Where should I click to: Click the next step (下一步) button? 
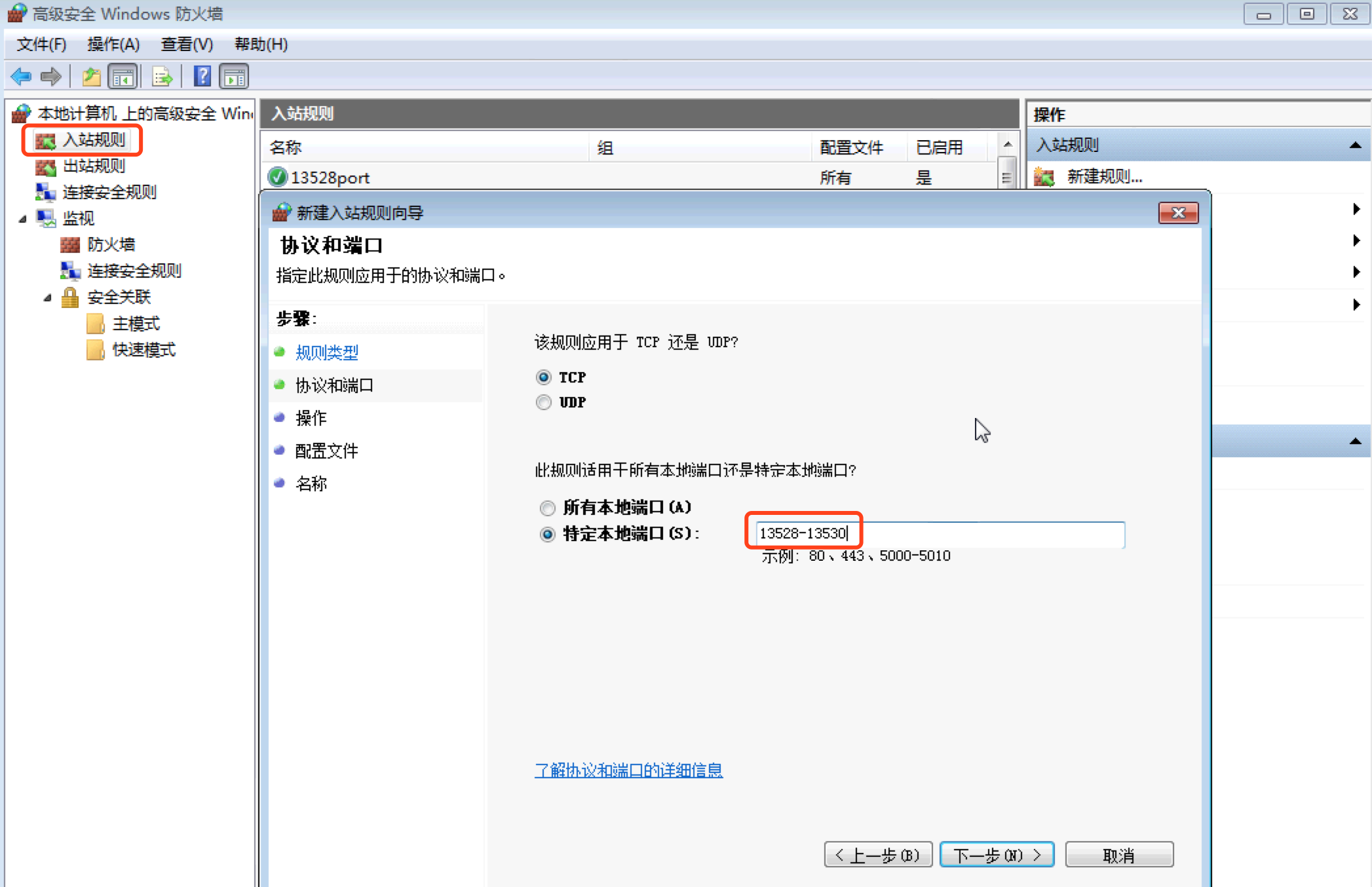[x=996, y=855]
